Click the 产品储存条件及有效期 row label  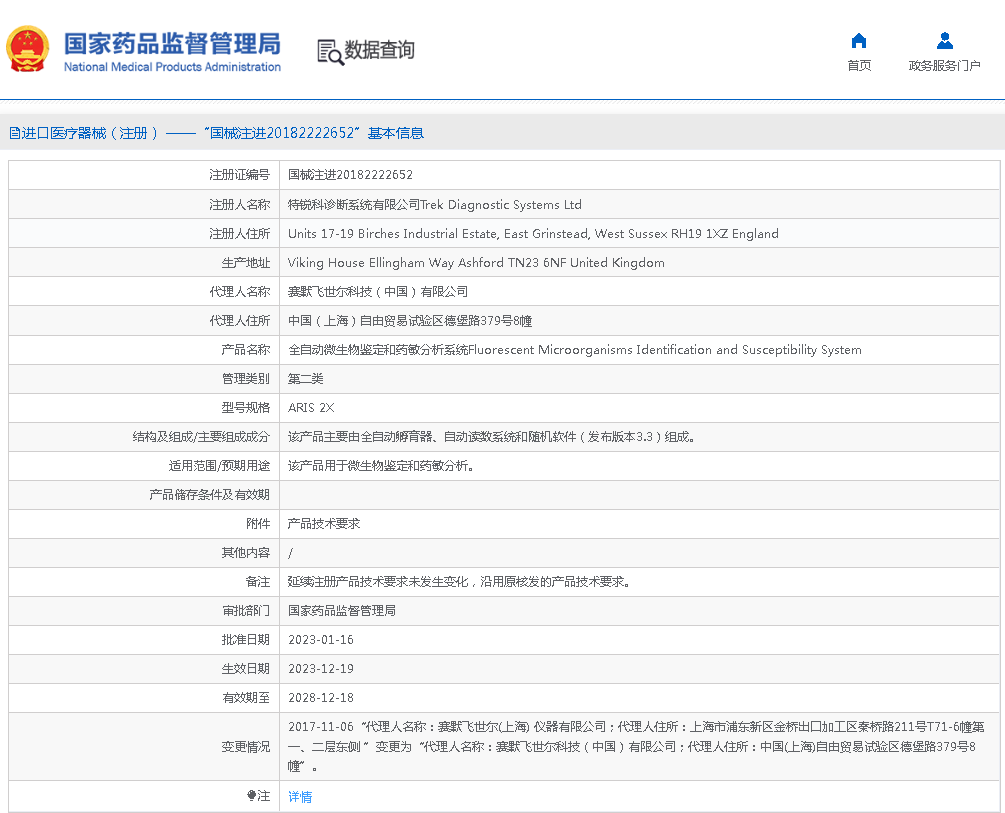pos(209,495)
